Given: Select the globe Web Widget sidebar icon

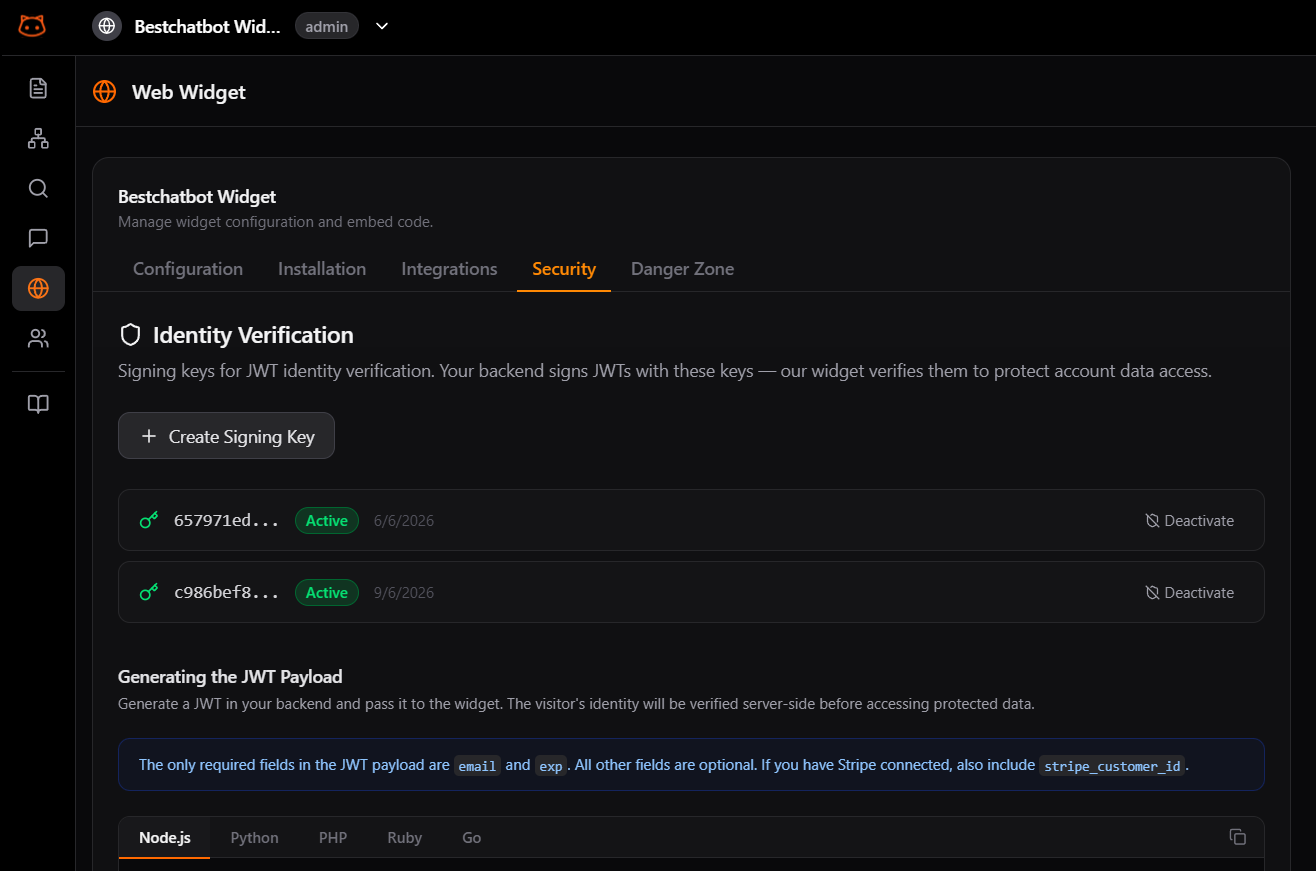Looking at the screenshot, I should (38, 288).
